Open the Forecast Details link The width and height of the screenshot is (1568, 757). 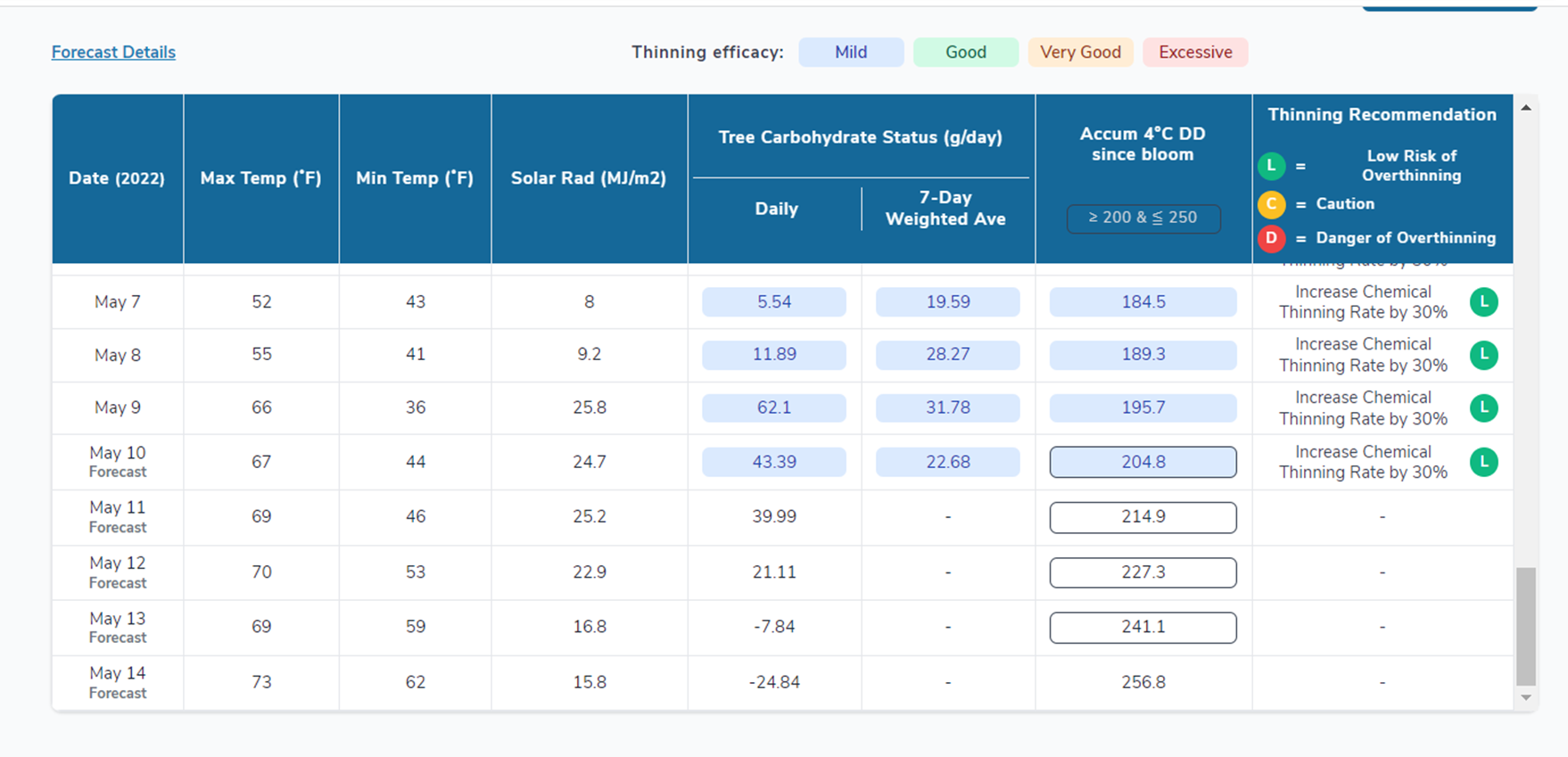[113, 52]
